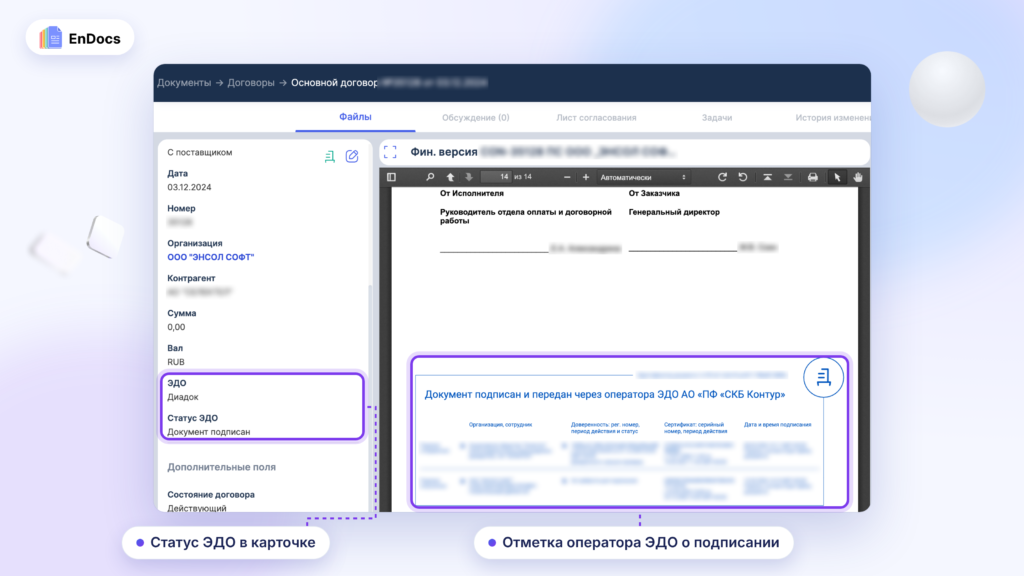Select the text cursor tool
This screenshot has width=1024, height=576.
[x=837, y=177]
